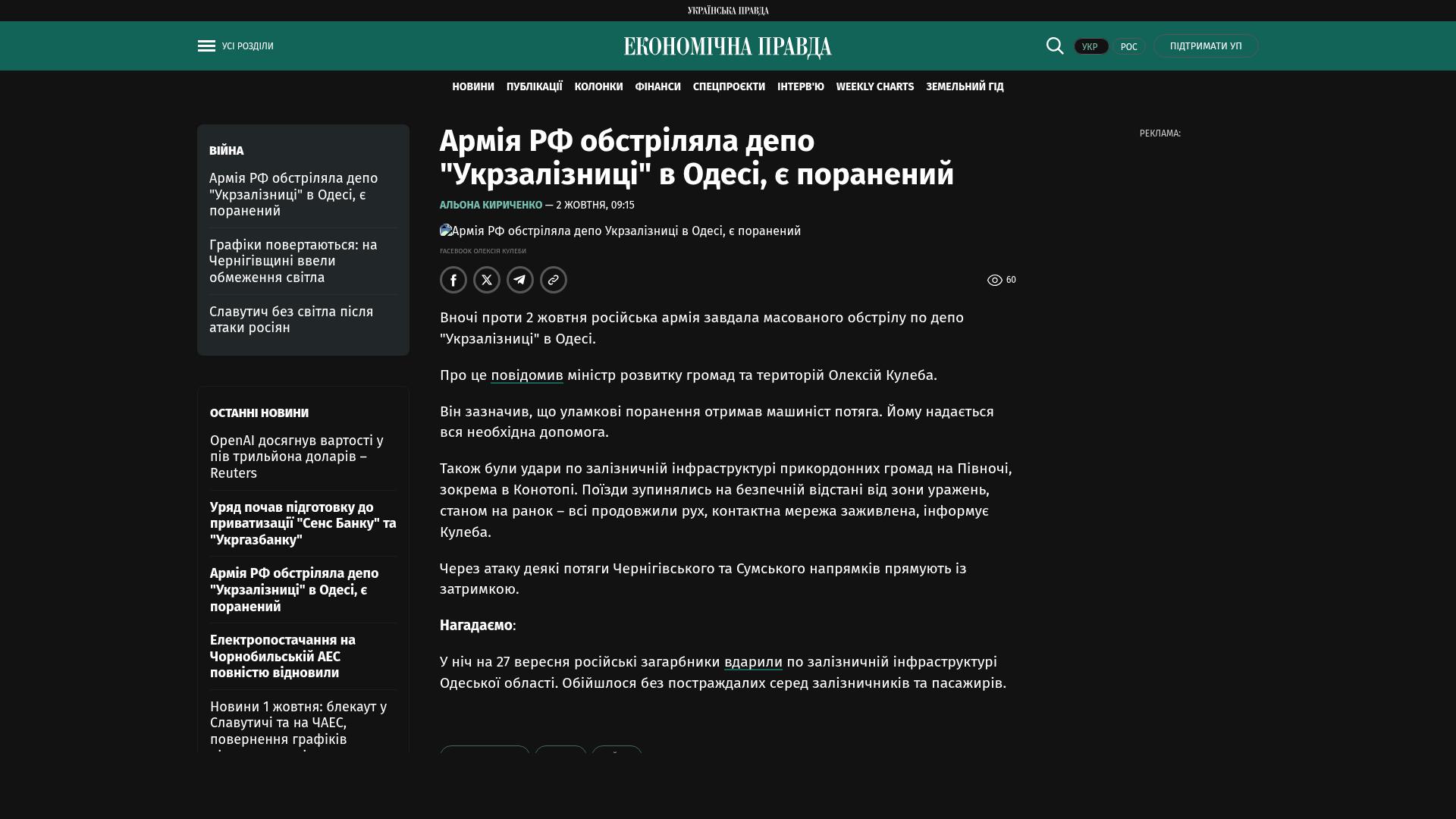Switch language to УКР
This screenshot has height=819, width=1456.
tap(1090, 47)
